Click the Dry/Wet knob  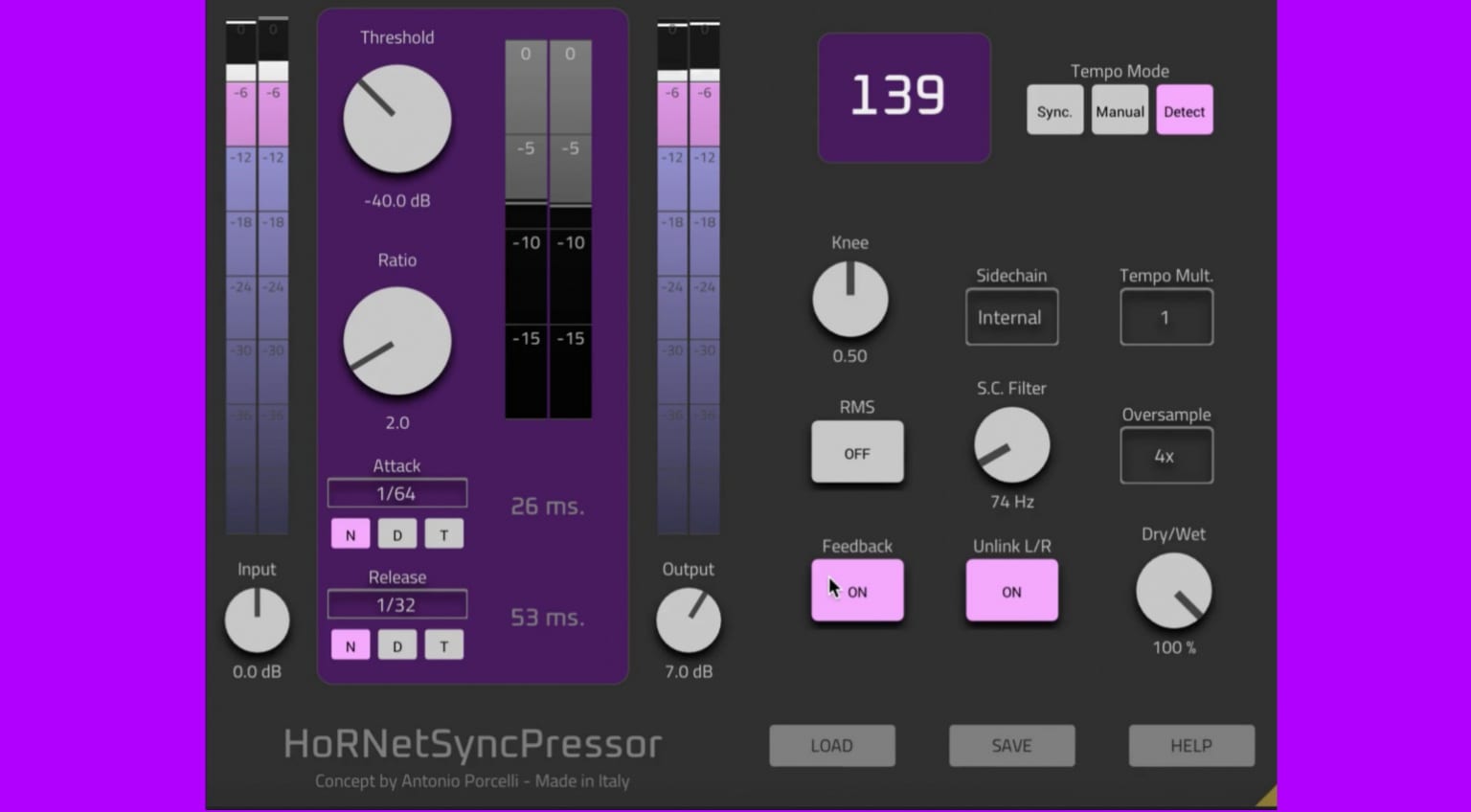1173,591
